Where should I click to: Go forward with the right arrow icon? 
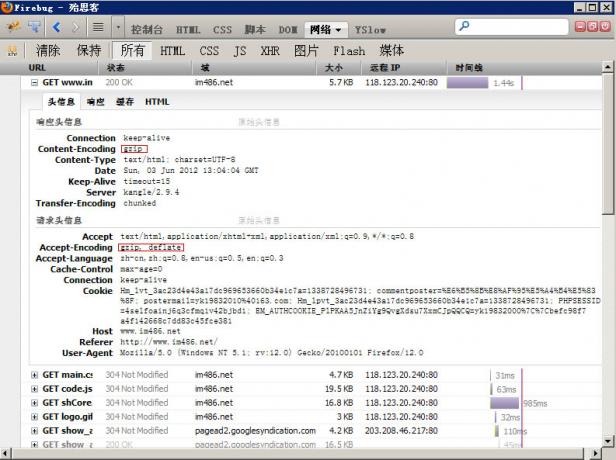(x=75, y=27)
